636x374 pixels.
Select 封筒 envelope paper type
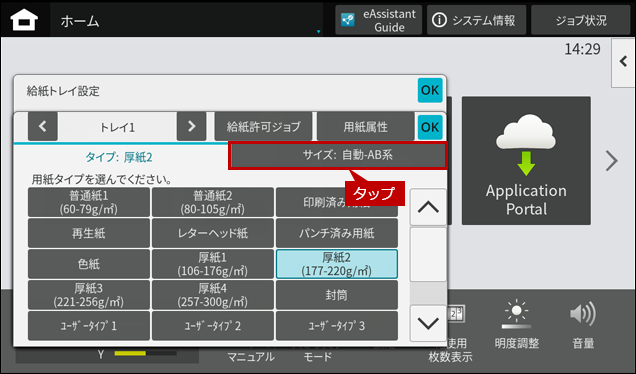click(x=337, y=295)
